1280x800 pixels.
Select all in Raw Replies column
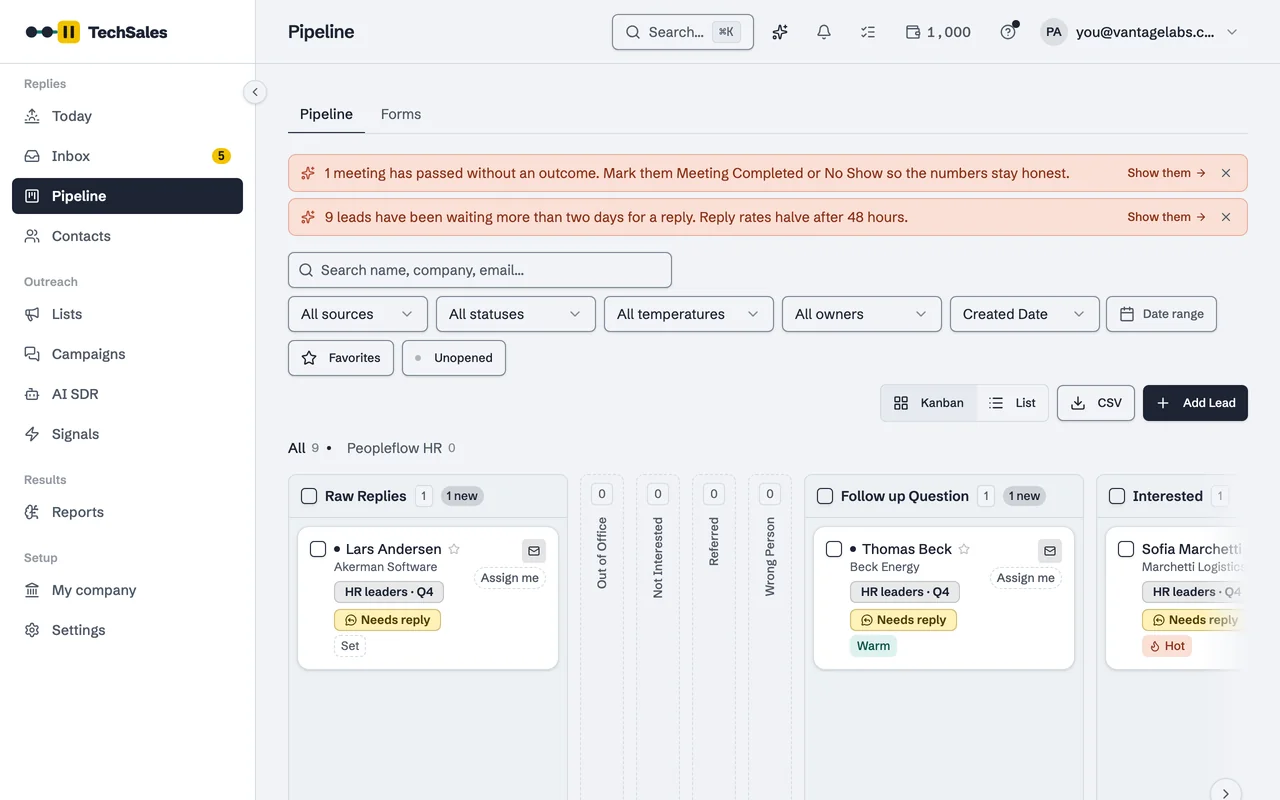coord(309,496)
